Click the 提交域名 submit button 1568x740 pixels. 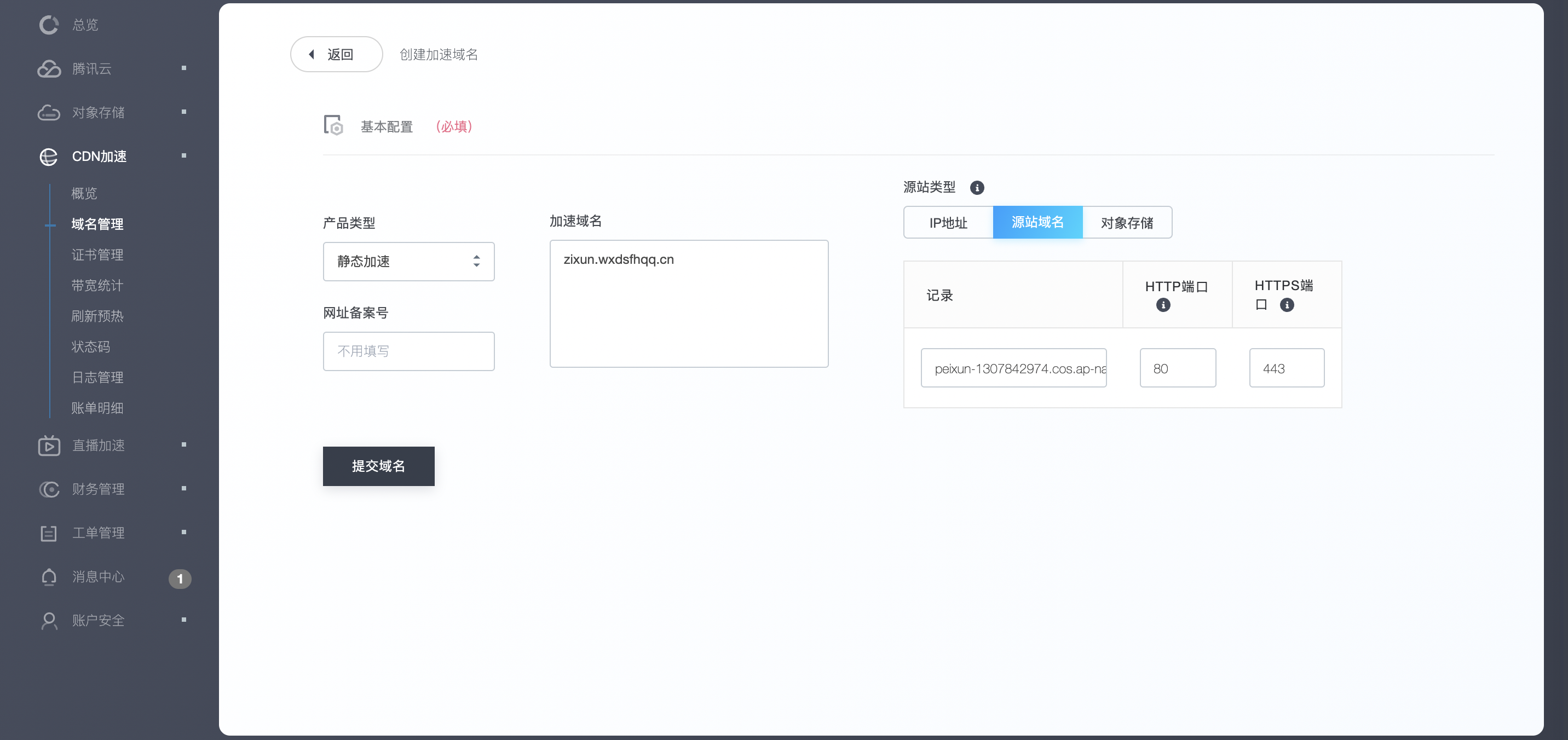click(379, 466)
